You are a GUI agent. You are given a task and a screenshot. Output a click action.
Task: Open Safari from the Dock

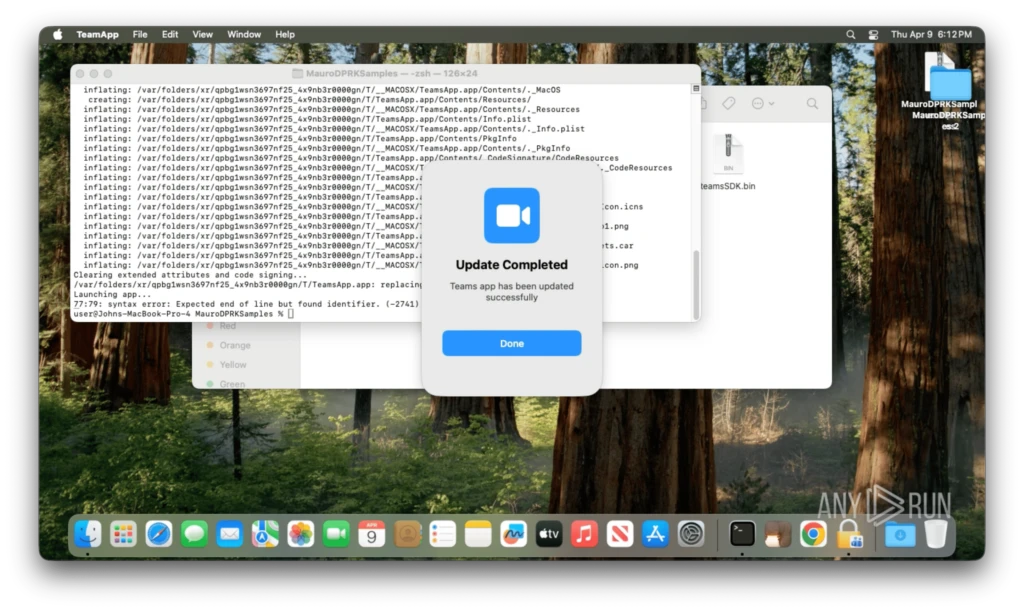pos(159,534)
